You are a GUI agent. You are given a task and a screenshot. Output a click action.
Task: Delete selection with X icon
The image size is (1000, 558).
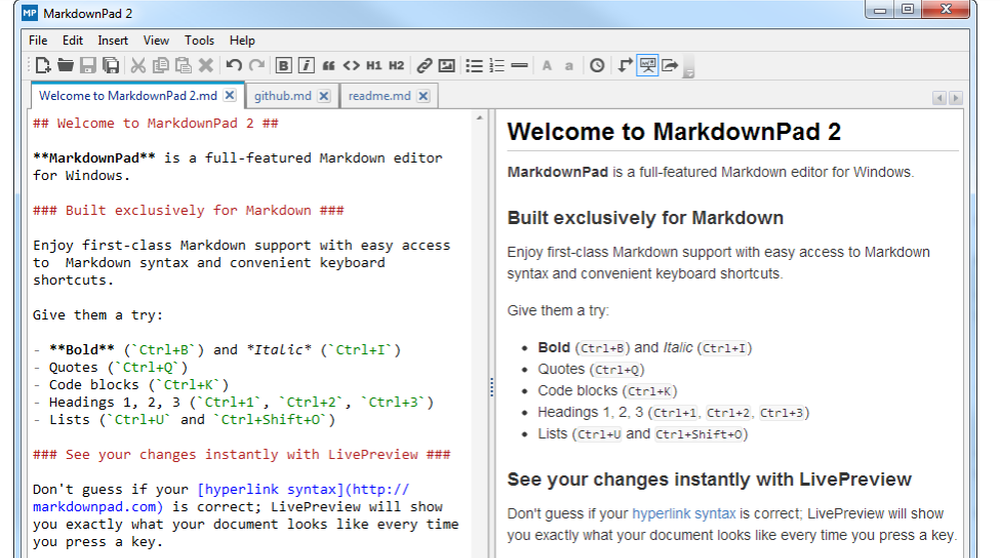click(205, 65)
